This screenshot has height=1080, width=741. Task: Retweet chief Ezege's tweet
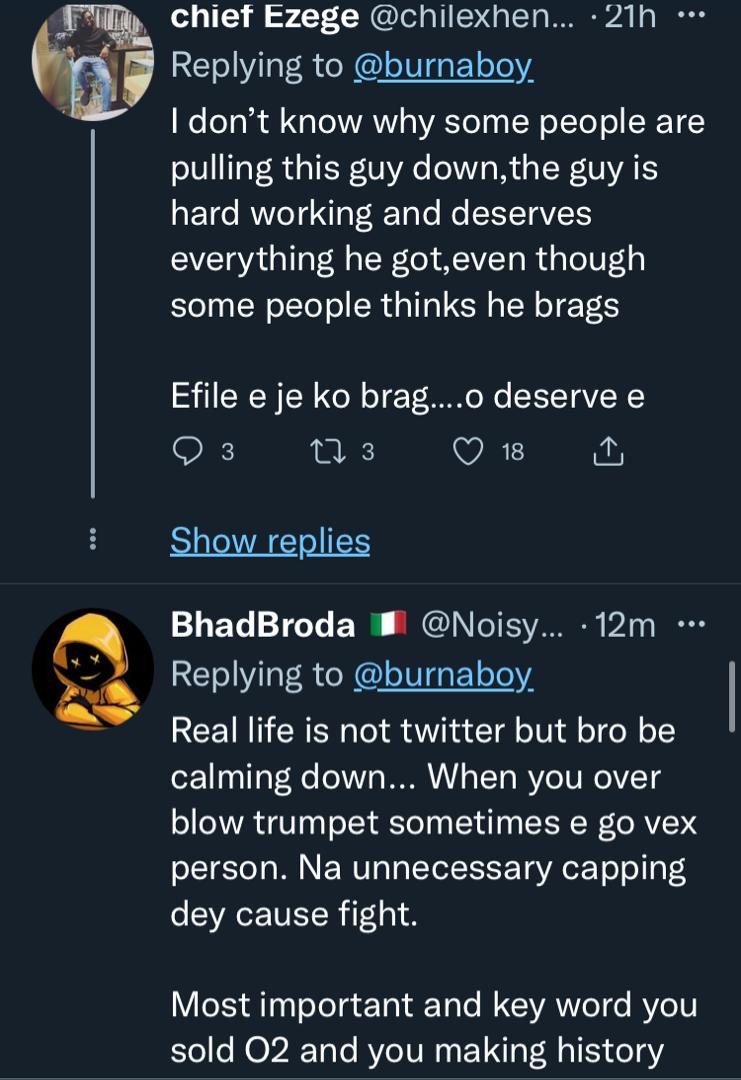pyautogui.click(x=329, y=453)
